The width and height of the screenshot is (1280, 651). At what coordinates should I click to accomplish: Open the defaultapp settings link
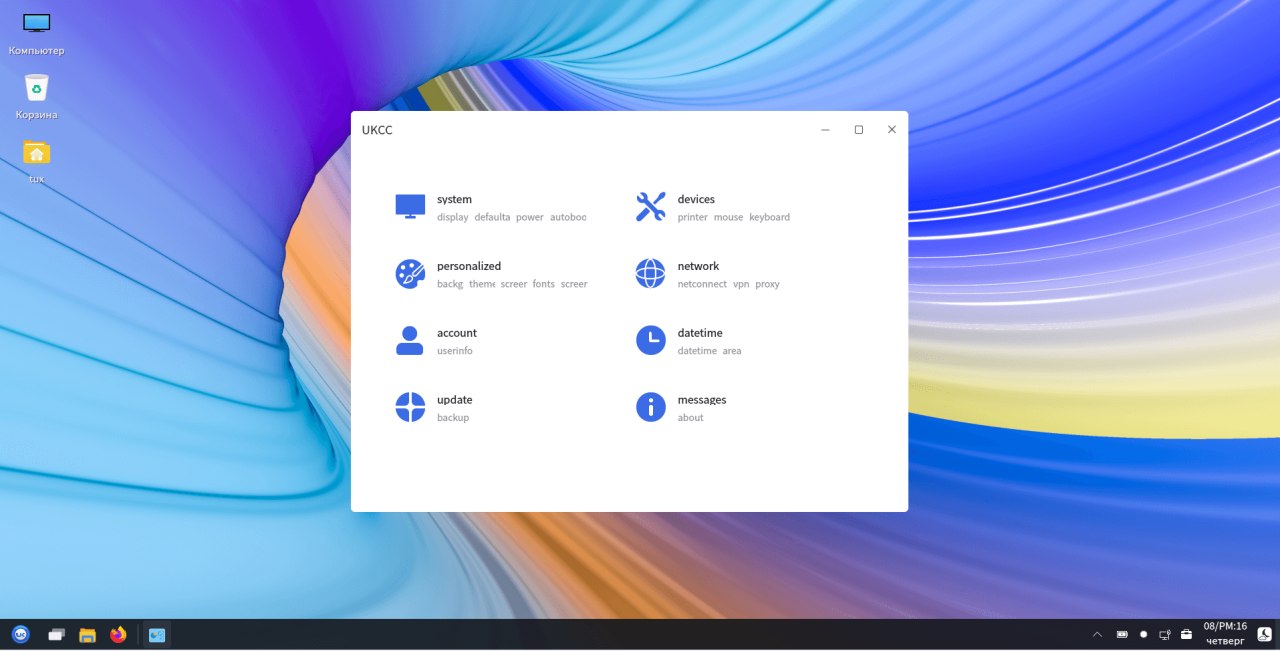[x=492, y=217]
